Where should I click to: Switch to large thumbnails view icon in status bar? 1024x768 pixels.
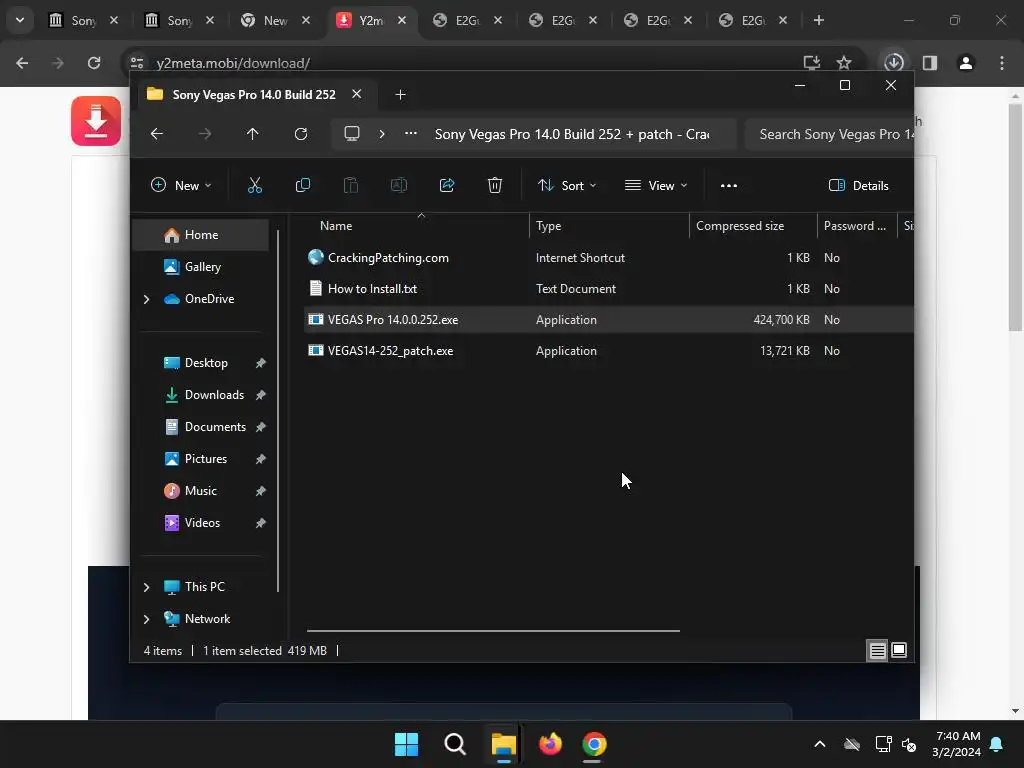899,650
